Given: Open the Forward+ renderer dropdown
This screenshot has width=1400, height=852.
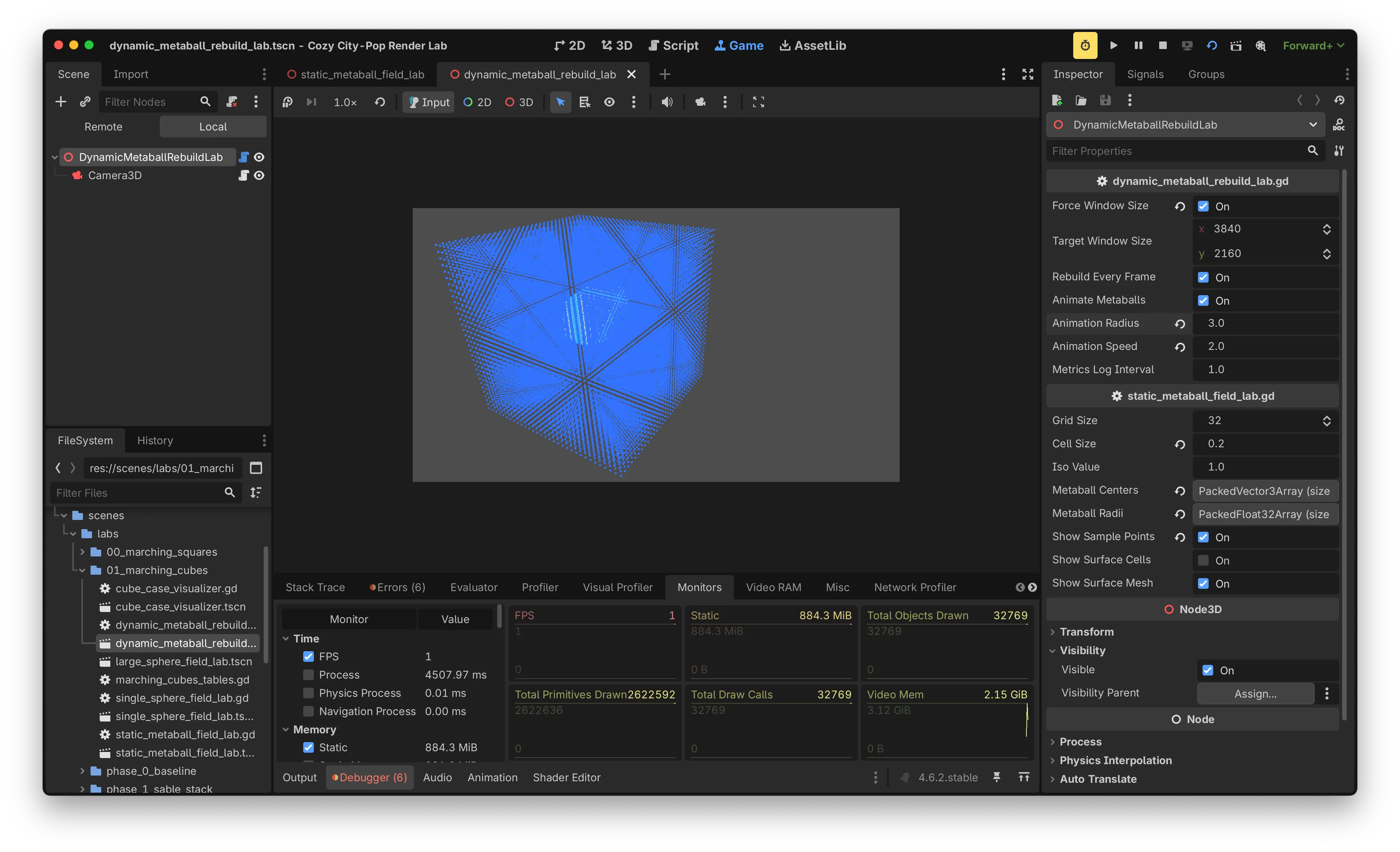Looking at the screenshot, I should pyautogui.click(x=1313, y=45).
